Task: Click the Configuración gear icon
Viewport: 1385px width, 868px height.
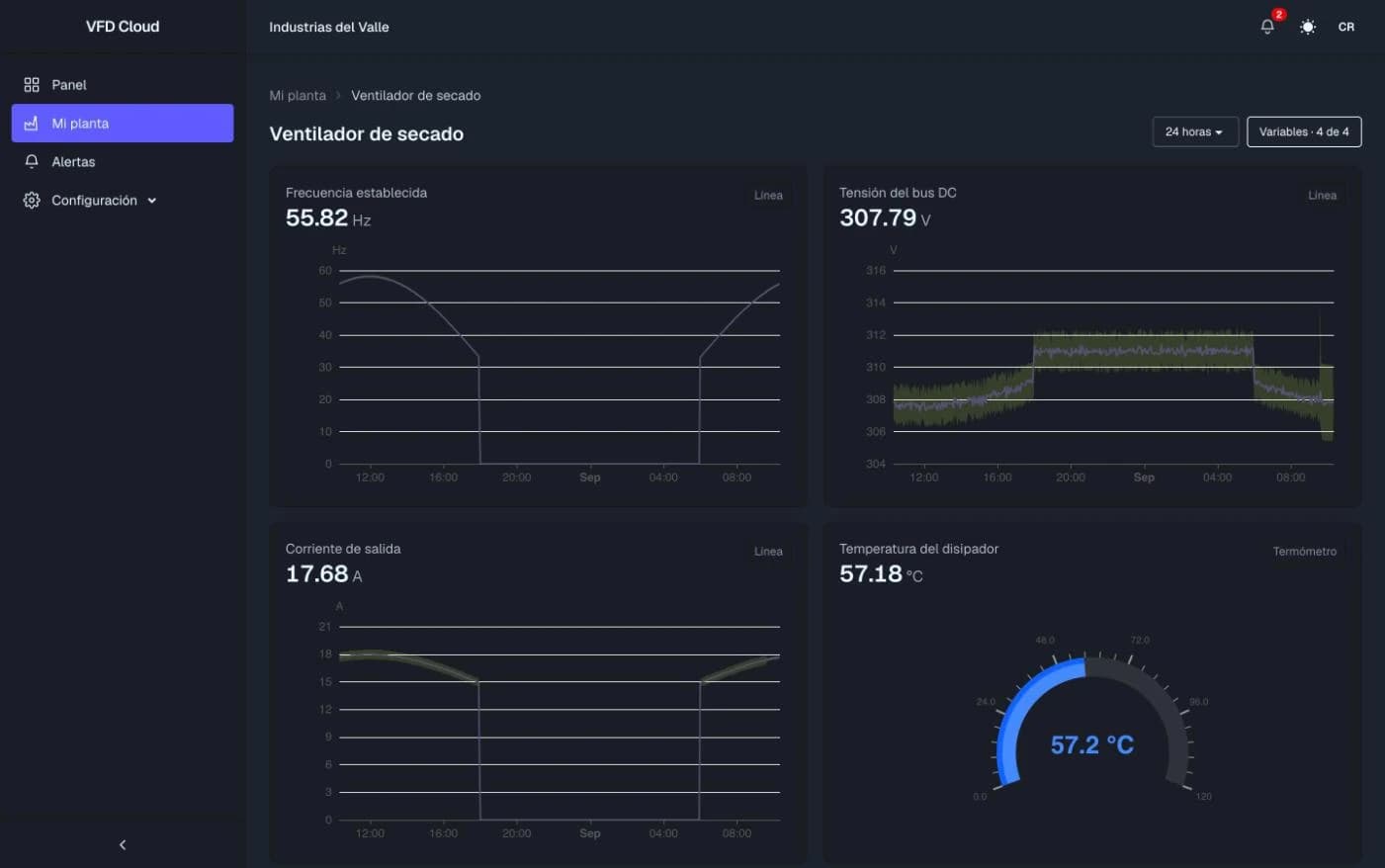Action: tap(32, 201)
